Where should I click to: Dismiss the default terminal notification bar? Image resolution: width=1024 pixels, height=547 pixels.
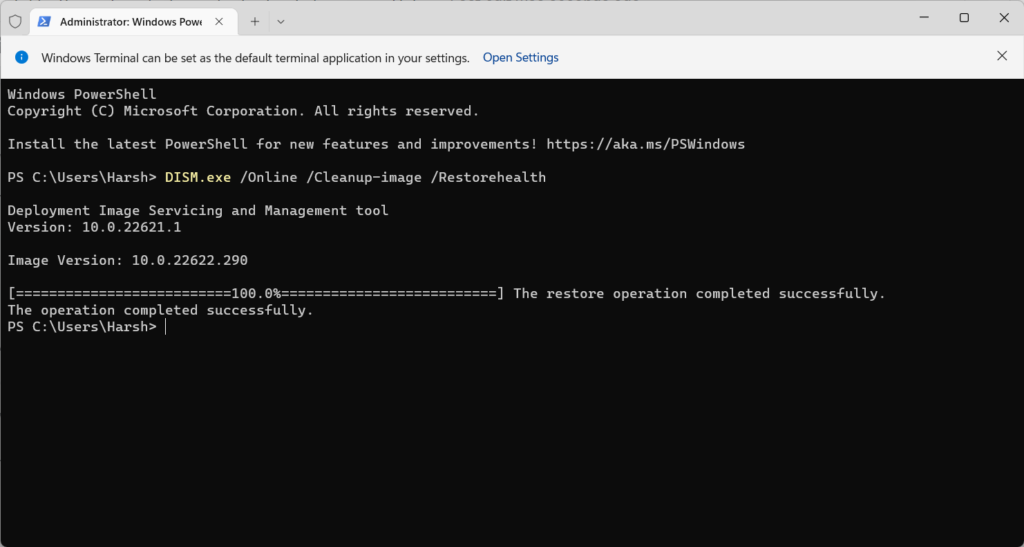(1002, 56)
